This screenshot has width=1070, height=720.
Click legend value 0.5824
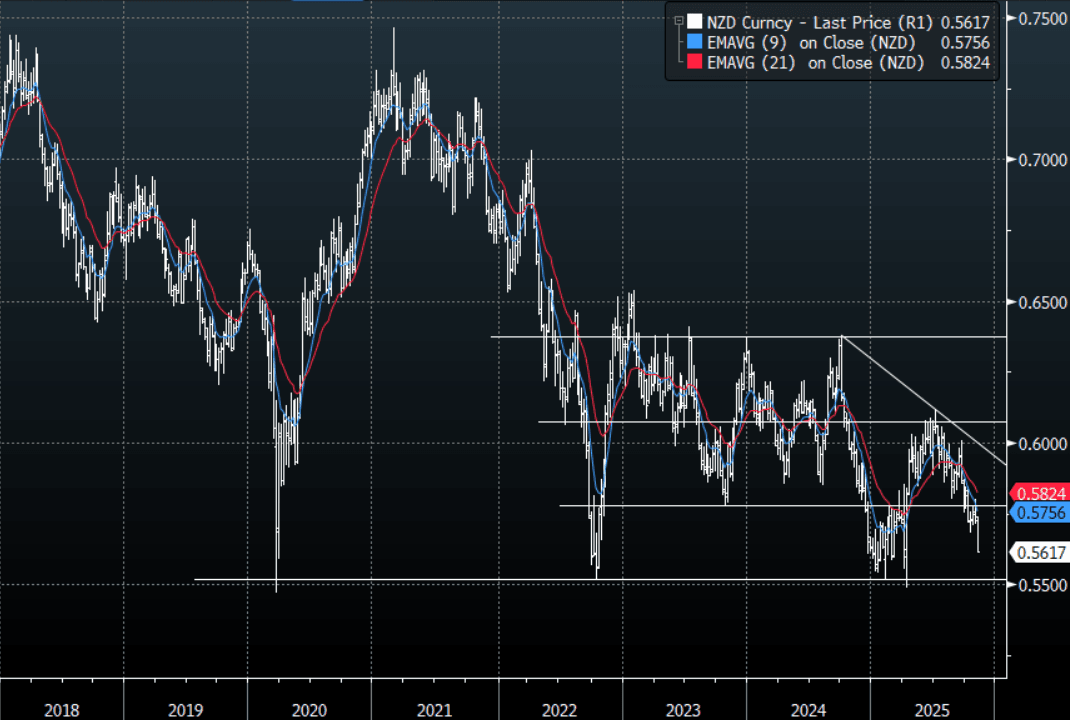click(965, 63)
